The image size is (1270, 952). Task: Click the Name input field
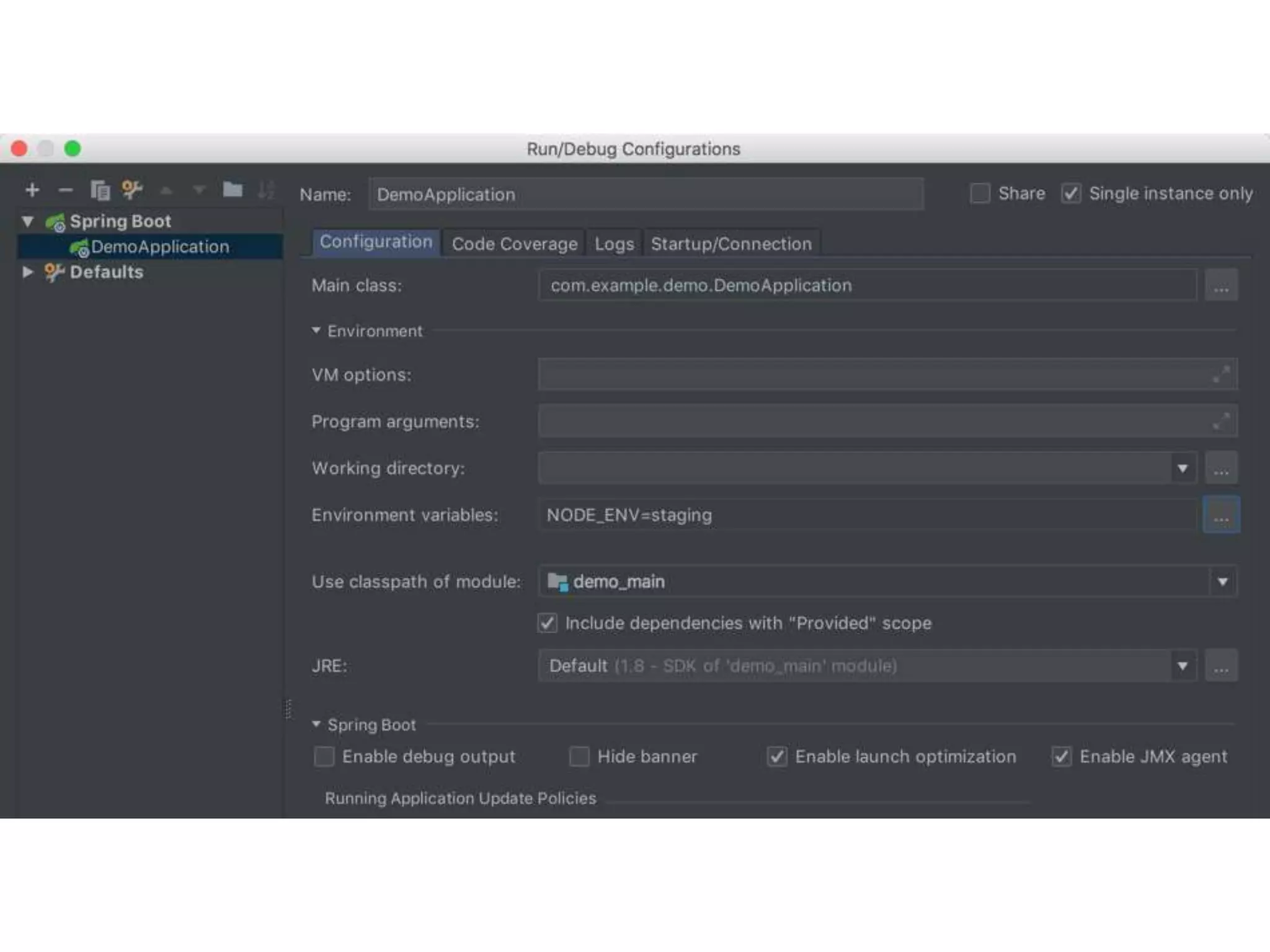pyautogui.click(x=645, y=195)
